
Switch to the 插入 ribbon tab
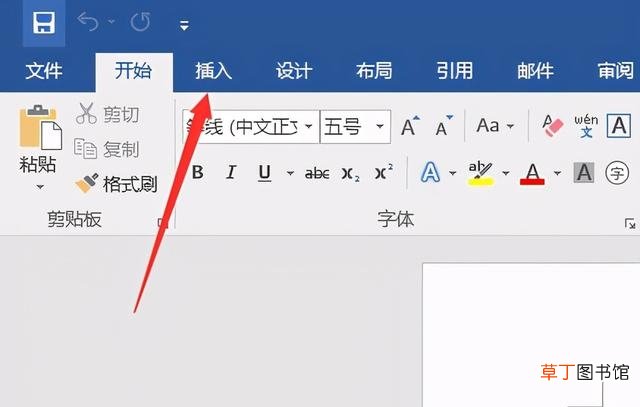click(213, 71)
